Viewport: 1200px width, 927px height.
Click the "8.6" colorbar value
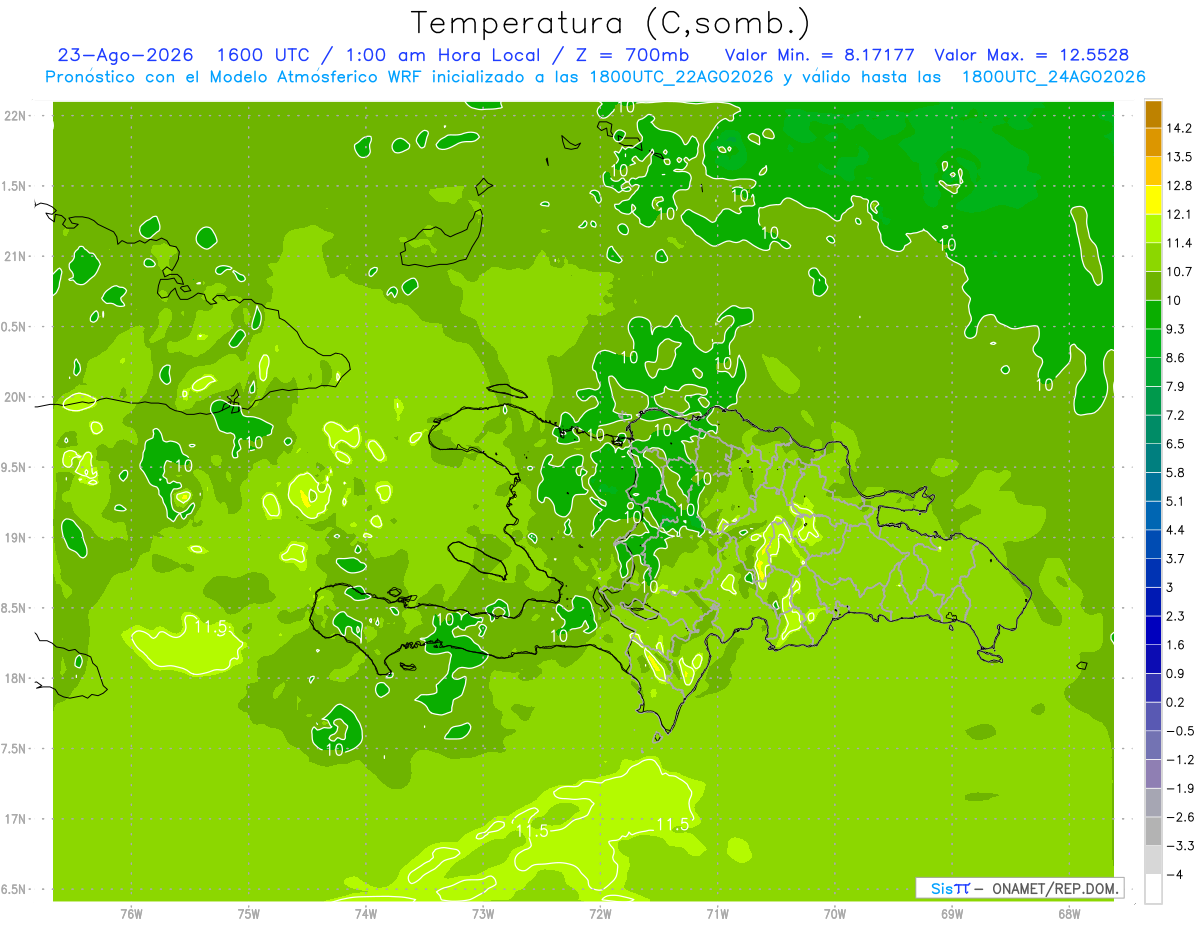click(x=1176, y=357)
